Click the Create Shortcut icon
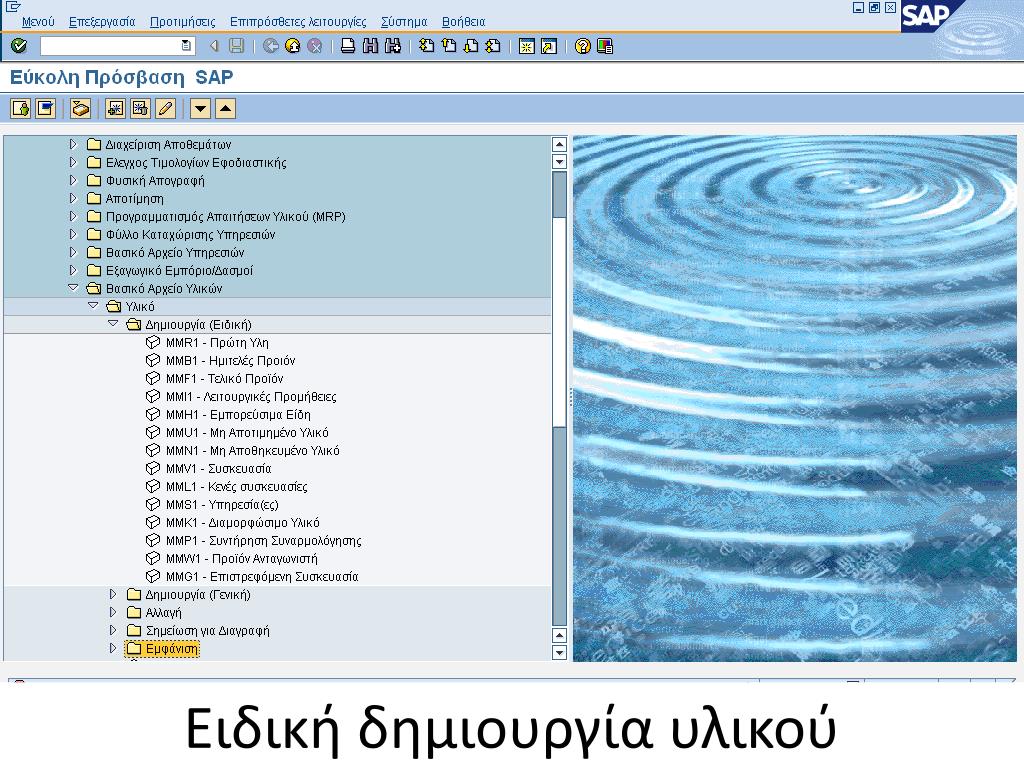The image size is (1024, 768). [549, 46]
